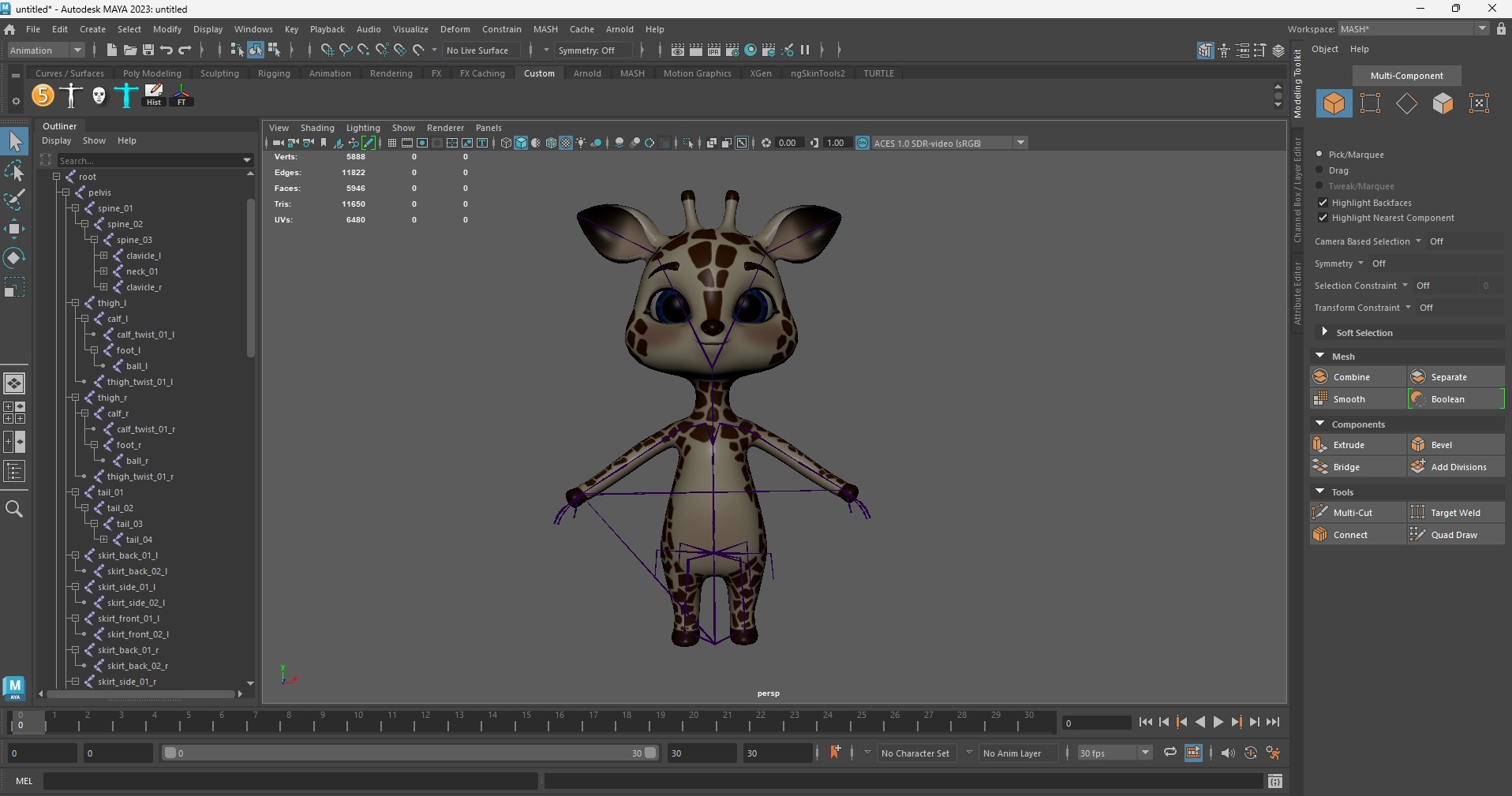This screenshot has height=796, width=1512.
Task: Click the FT shelf button
Action: click(x=182, y=95)
